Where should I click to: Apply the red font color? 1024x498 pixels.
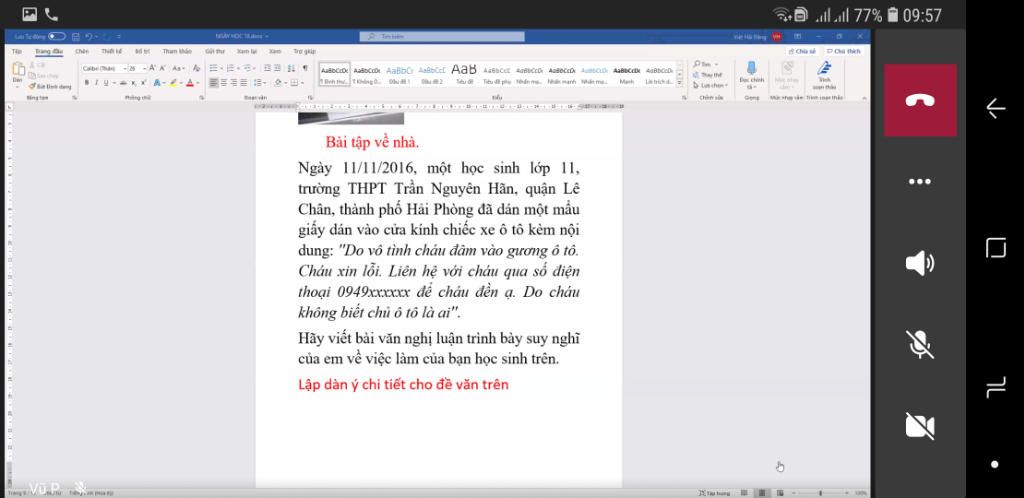coord(189,83)
